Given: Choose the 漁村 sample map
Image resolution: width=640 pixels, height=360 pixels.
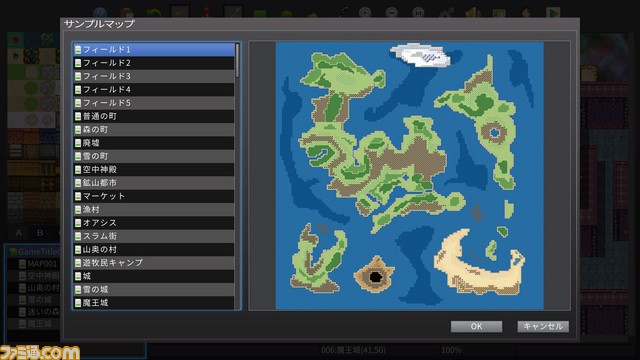Looking at the screenshot, I should click(154, 209).
